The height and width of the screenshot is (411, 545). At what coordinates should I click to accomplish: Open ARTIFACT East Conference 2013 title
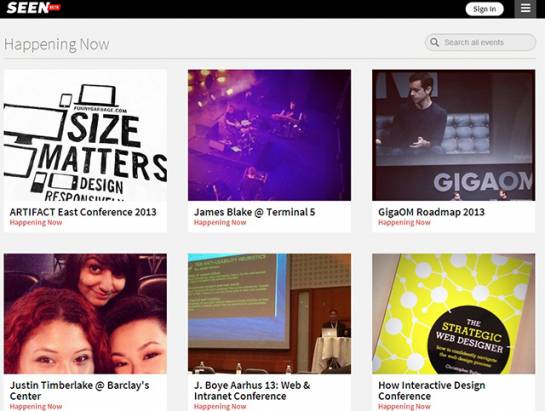(83, 212)
